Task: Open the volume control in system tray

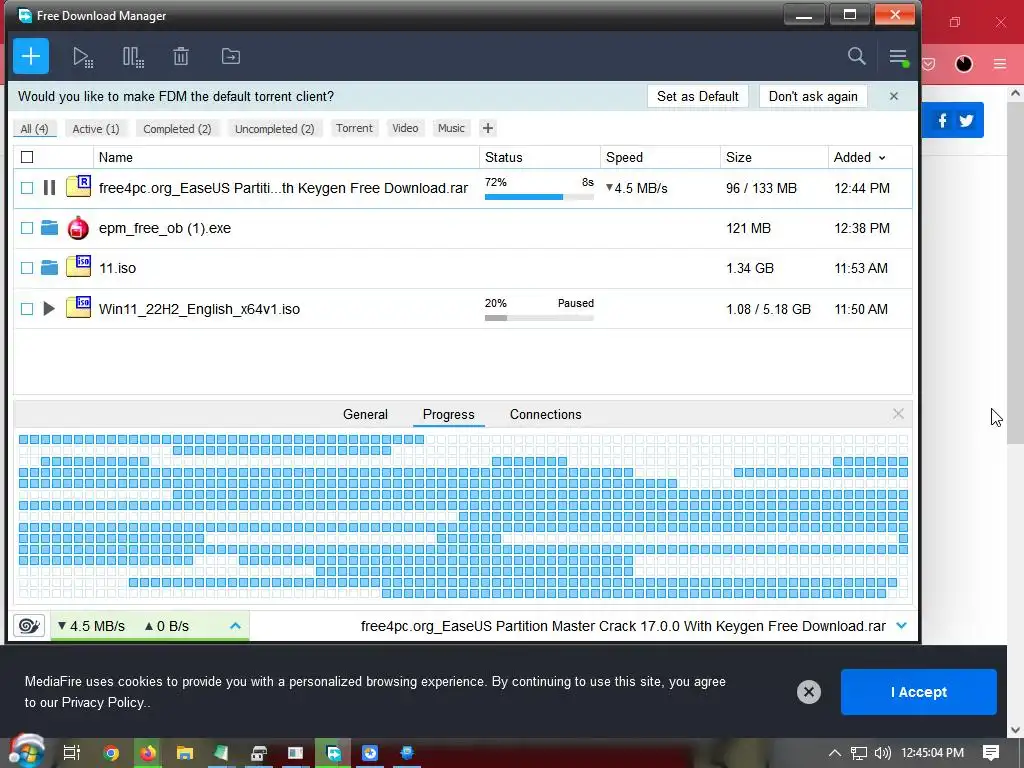Action: click(x=882, y=753)
